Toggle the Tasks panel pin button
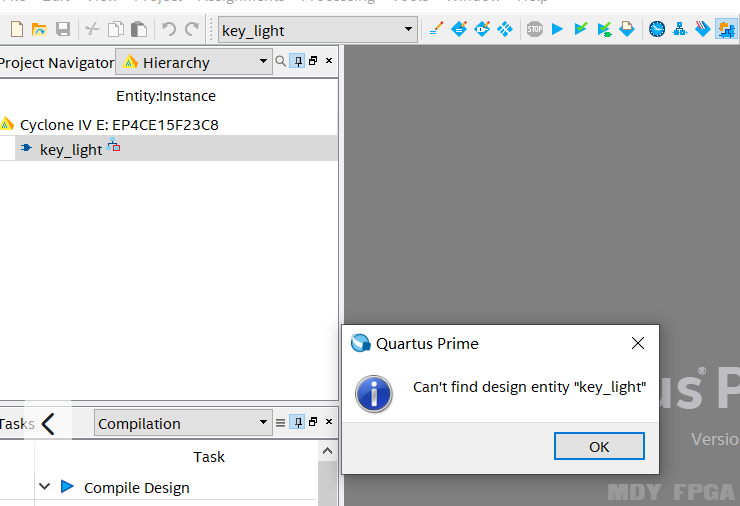Image resolution: width=740 pixels, height=506 pixels. (x=297, y=423)
